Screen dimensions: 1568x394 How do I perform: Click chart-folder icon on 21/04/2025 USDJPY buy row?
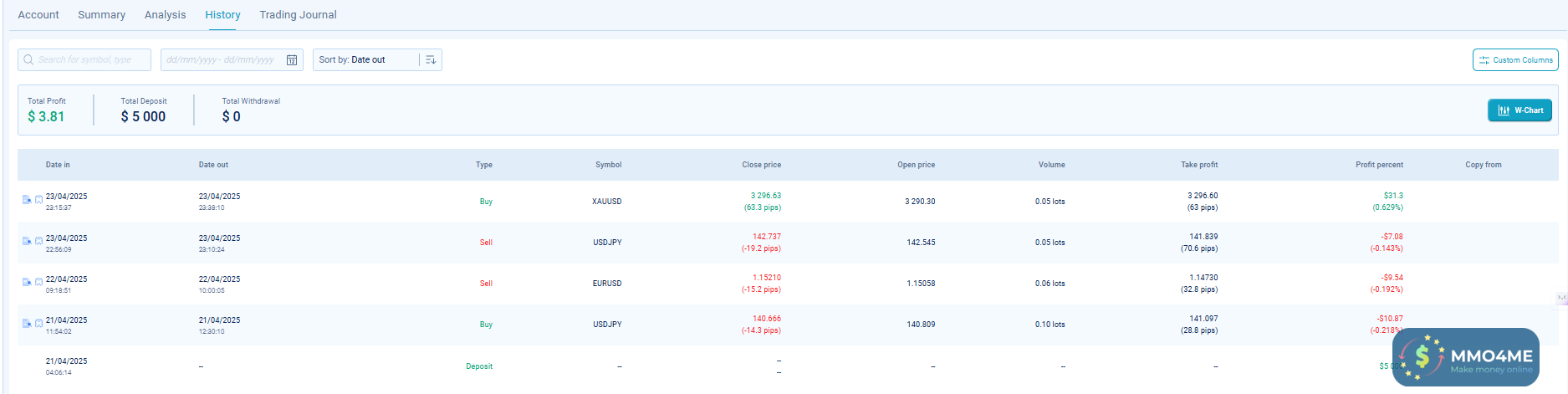point(27,324)
